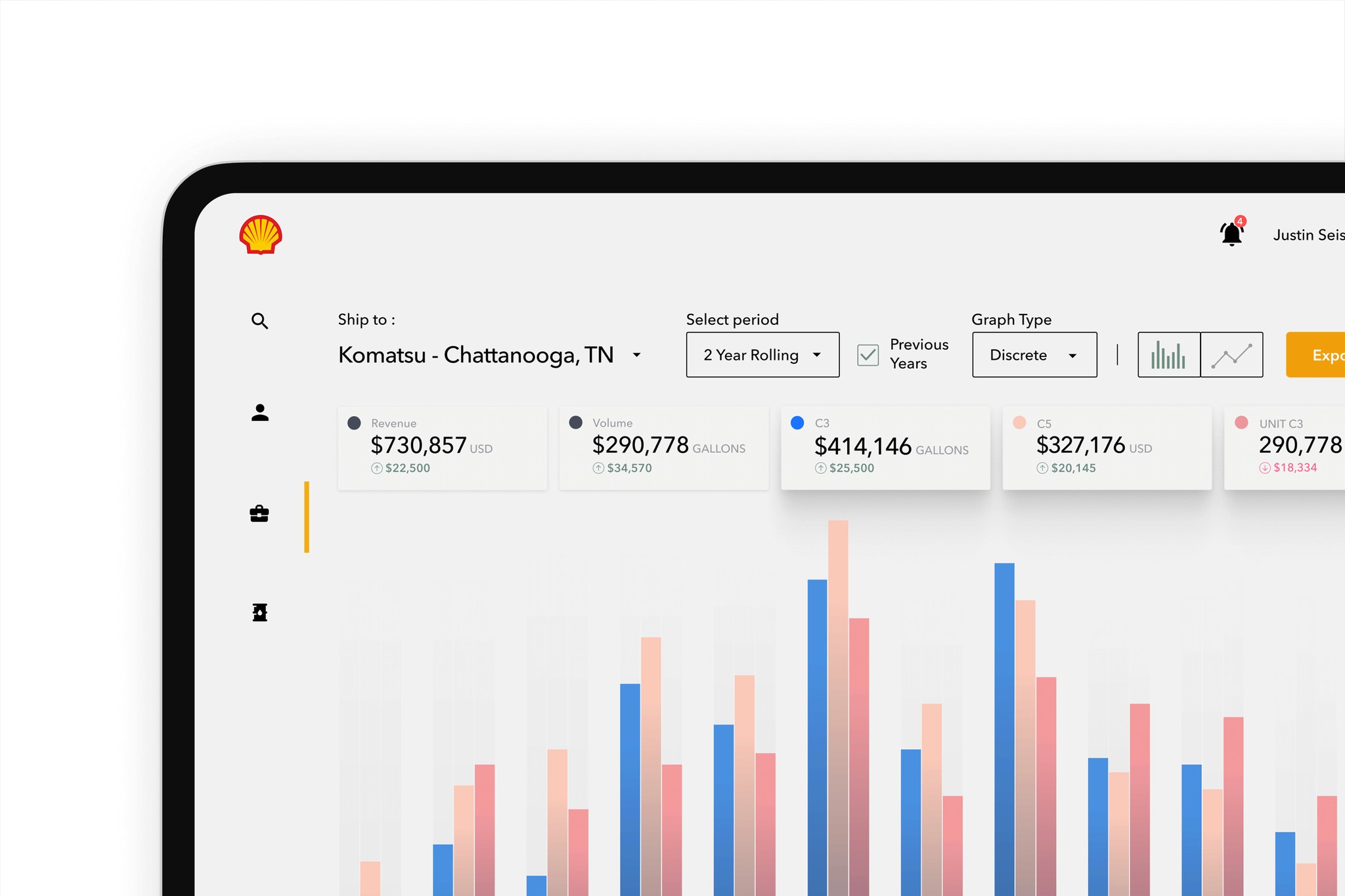Select the briefcase sidebar icon
Image resolution: width=1345 pixels, height=896 pixels.
pos(259,513)
